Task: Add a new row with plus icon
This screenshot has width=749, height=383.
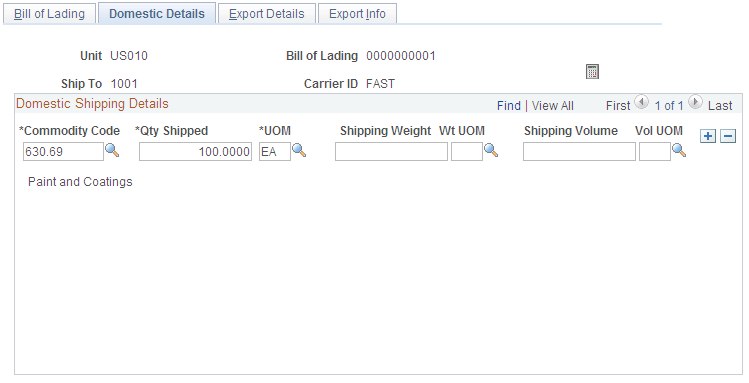Action: 707,136
